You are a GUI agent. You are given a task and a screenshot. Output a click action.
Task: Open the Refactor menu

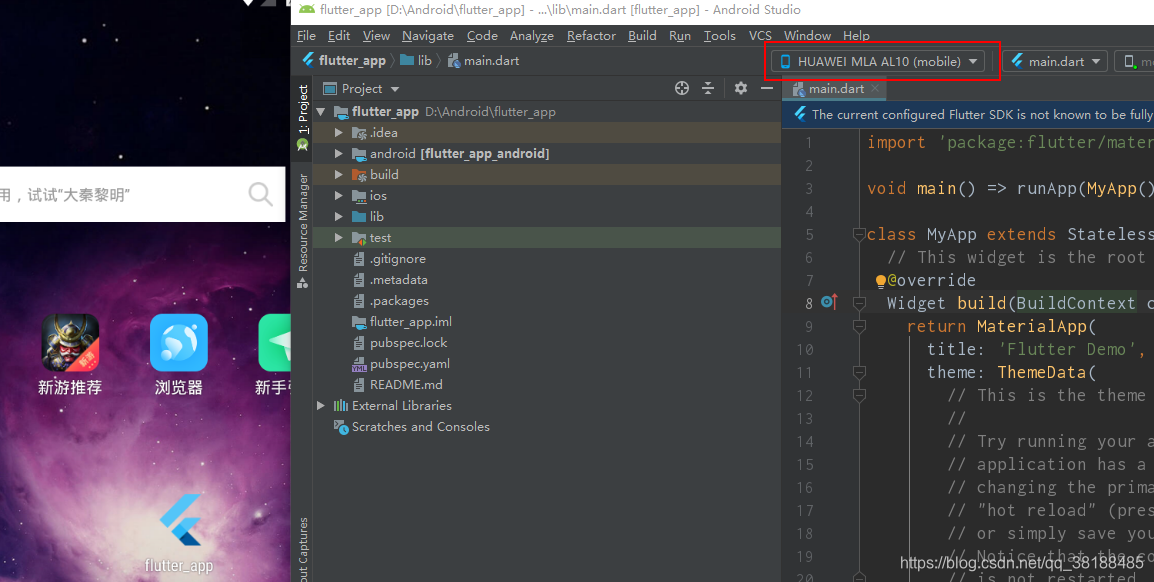click(591, 35)
